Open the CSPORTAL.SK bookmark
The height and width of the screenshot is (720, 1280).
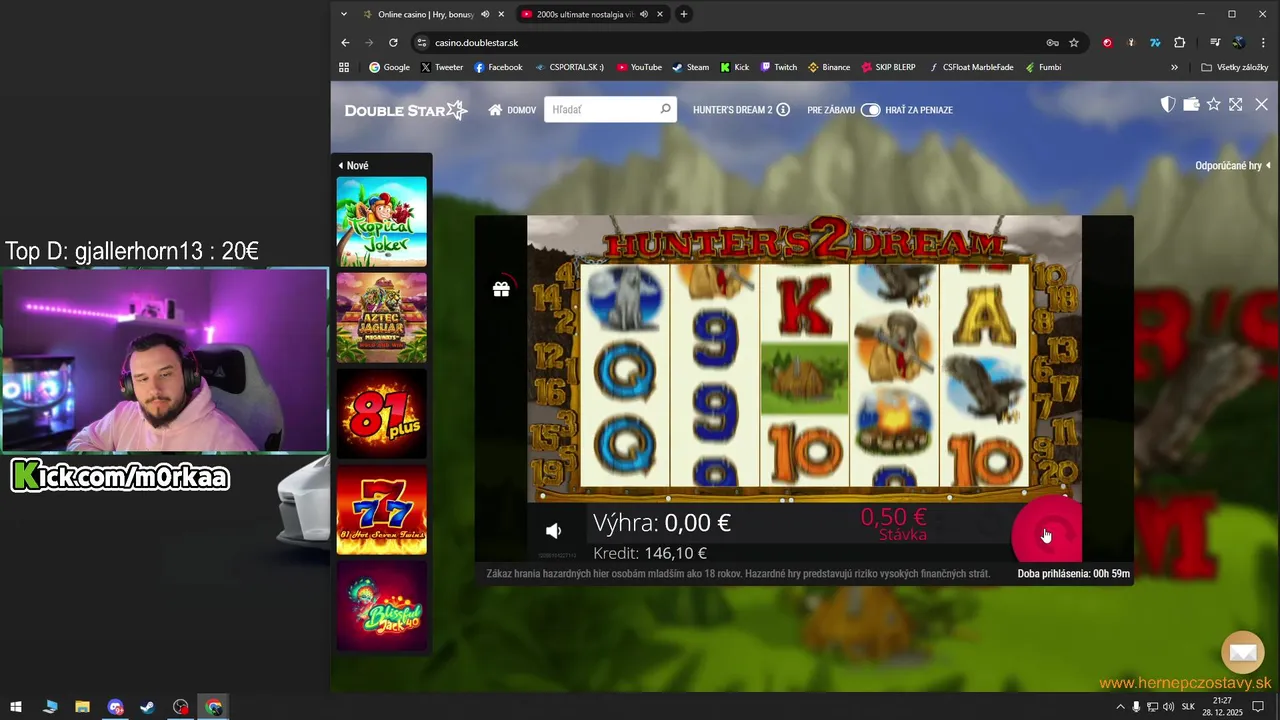click(x=569, y=67)
